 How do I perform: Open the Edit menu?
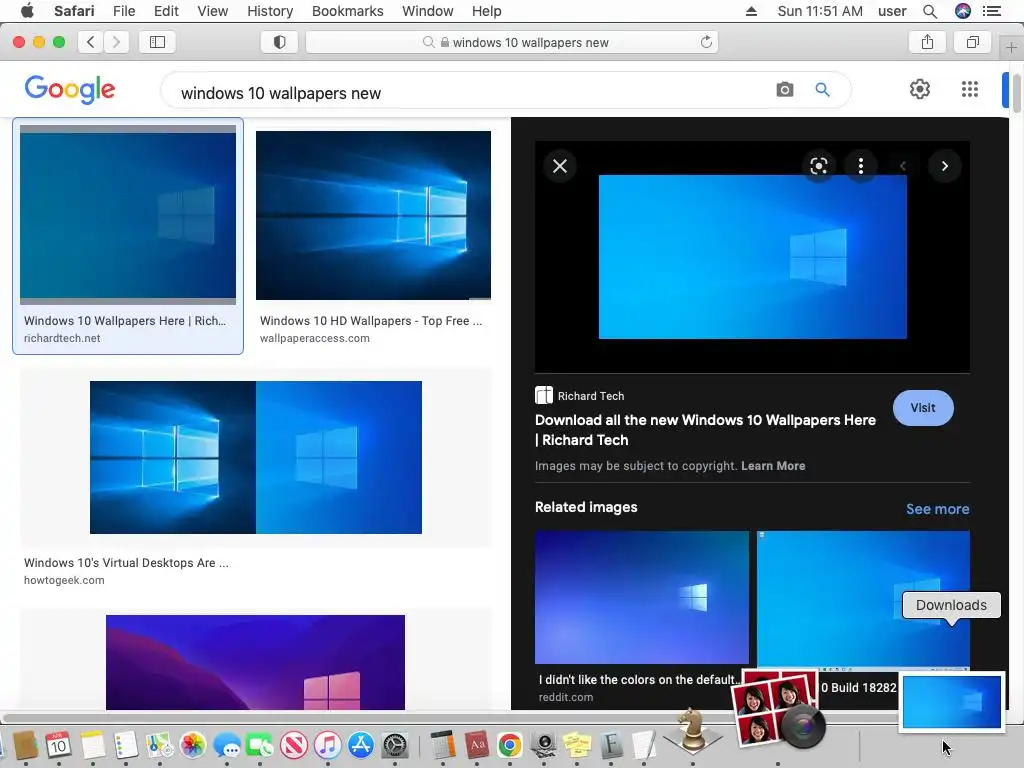tap(166, 11)
